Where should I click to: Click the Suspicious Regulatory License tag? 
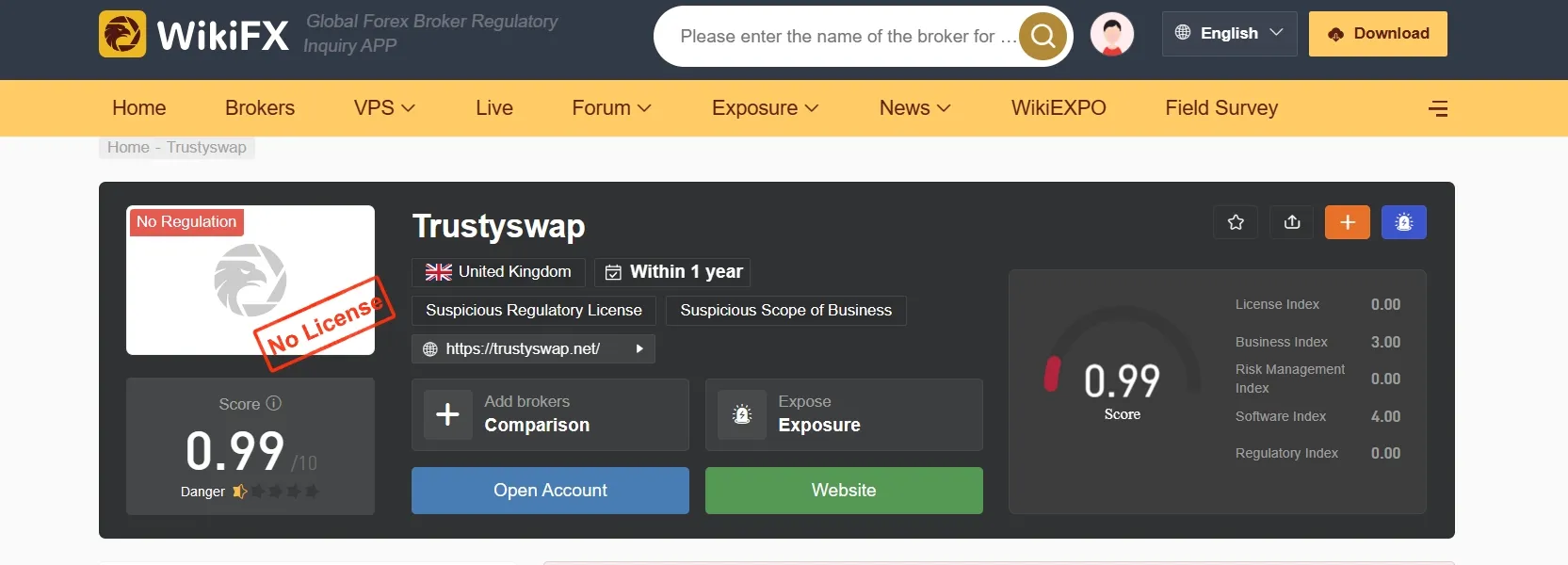point(534,310)
